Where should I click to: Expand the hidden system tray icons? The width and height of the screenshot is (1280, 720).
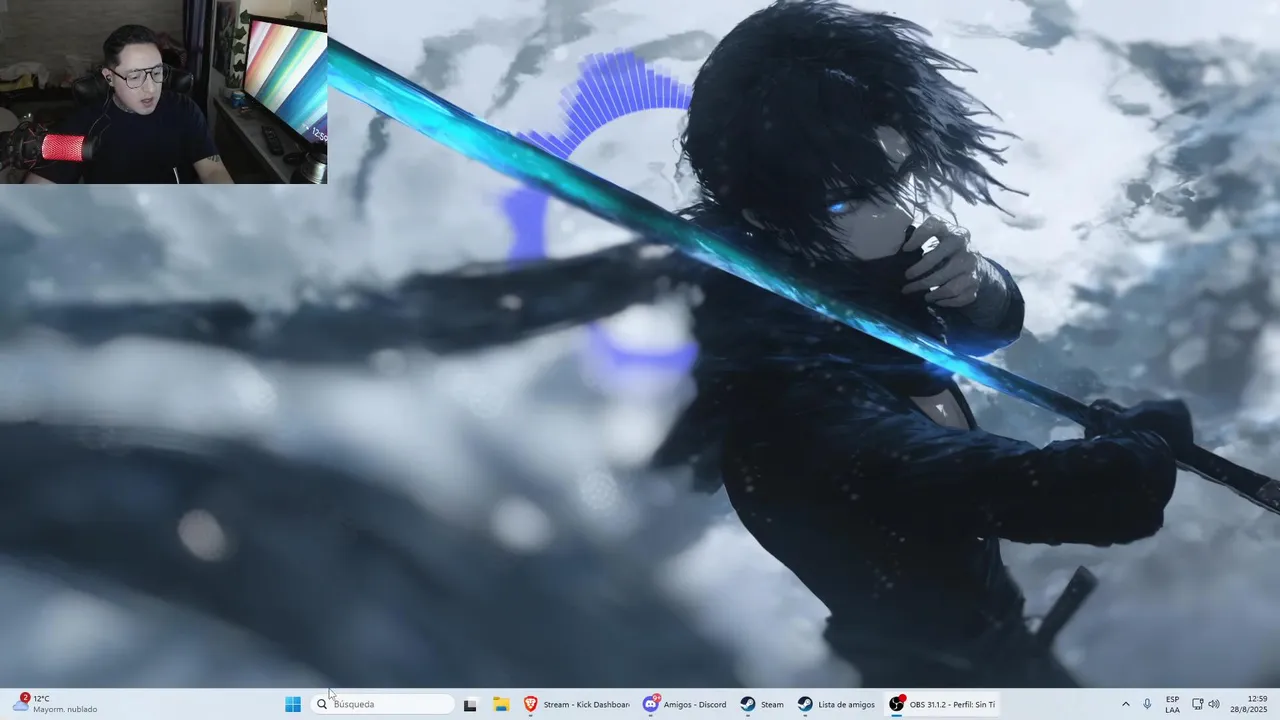[x=1126, y=704]
